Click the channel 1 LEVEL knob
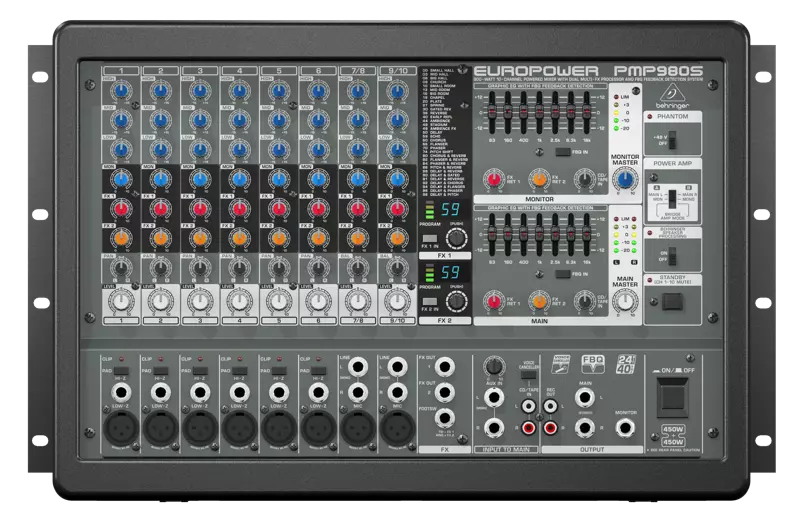This screenshot has width=800, height=531. [x=121, y=301]
